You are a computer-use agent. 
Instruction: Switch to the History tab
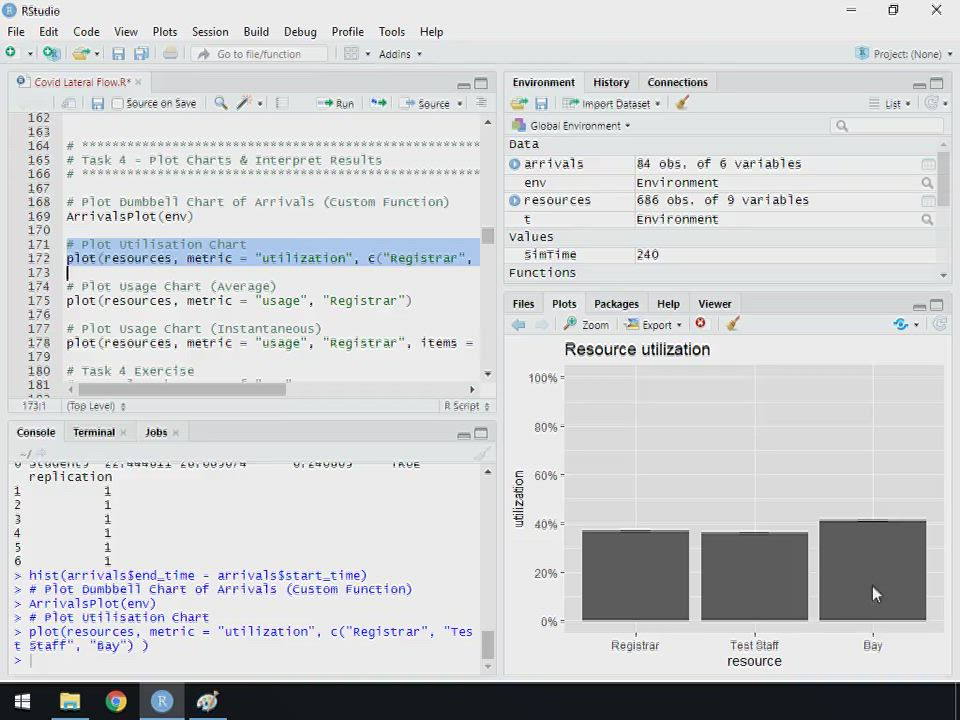pos(611,82)
